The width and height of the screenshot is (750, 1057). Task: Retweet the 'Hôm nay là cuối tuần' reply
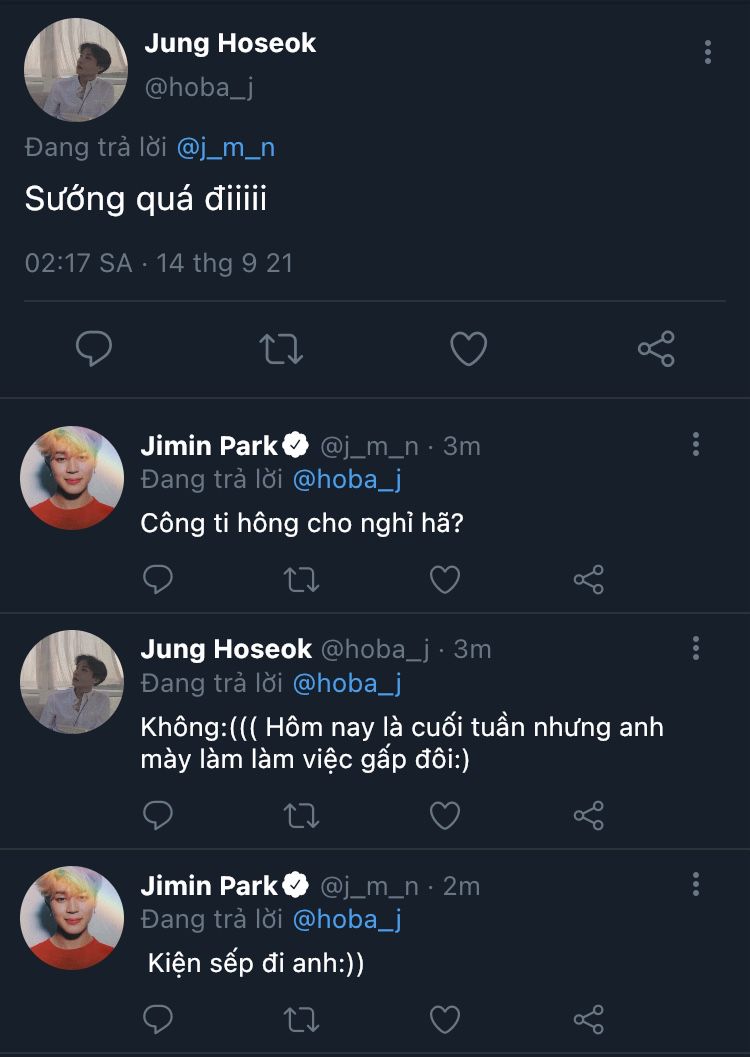(301, 816)
